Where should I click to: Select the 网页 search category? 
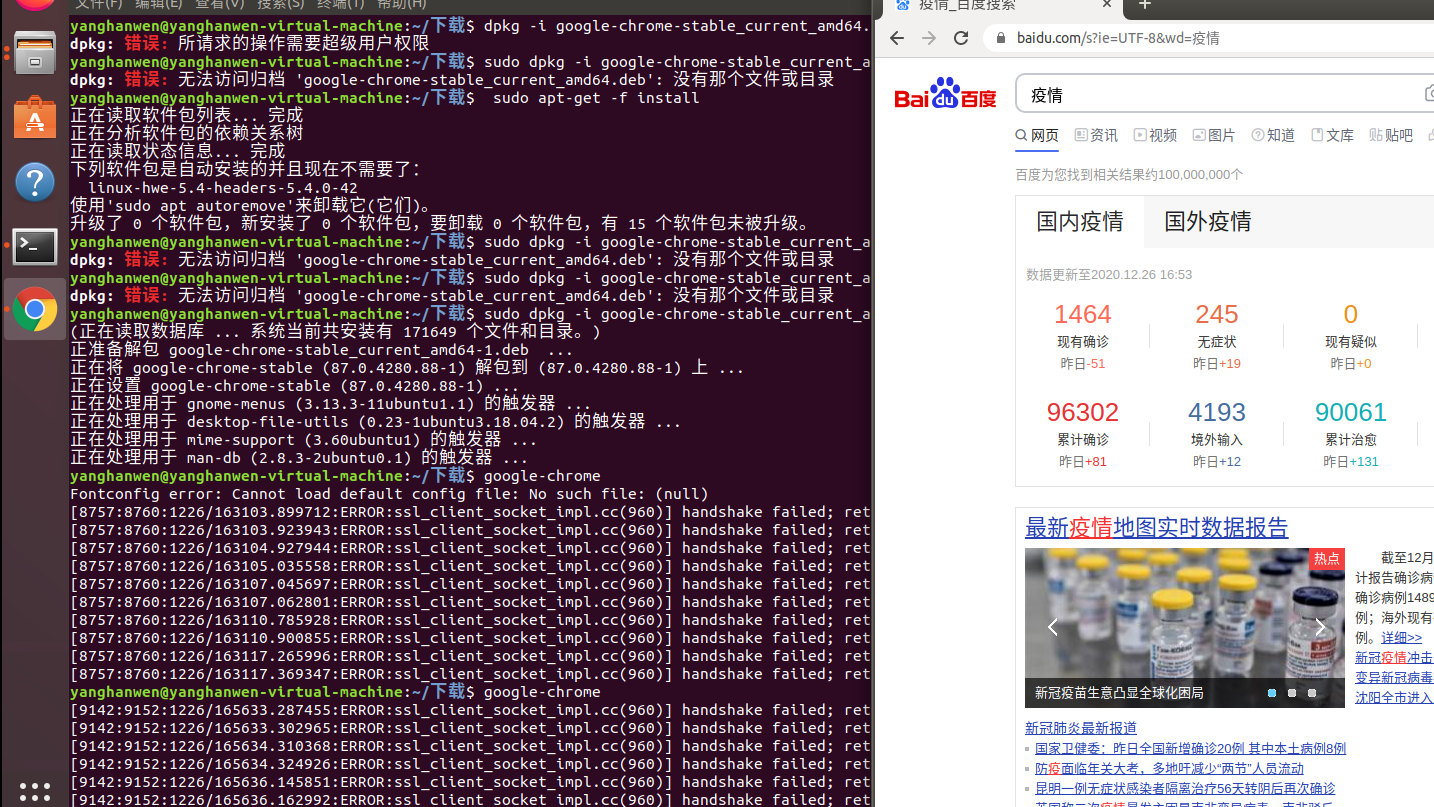[x=1037, y=136]
